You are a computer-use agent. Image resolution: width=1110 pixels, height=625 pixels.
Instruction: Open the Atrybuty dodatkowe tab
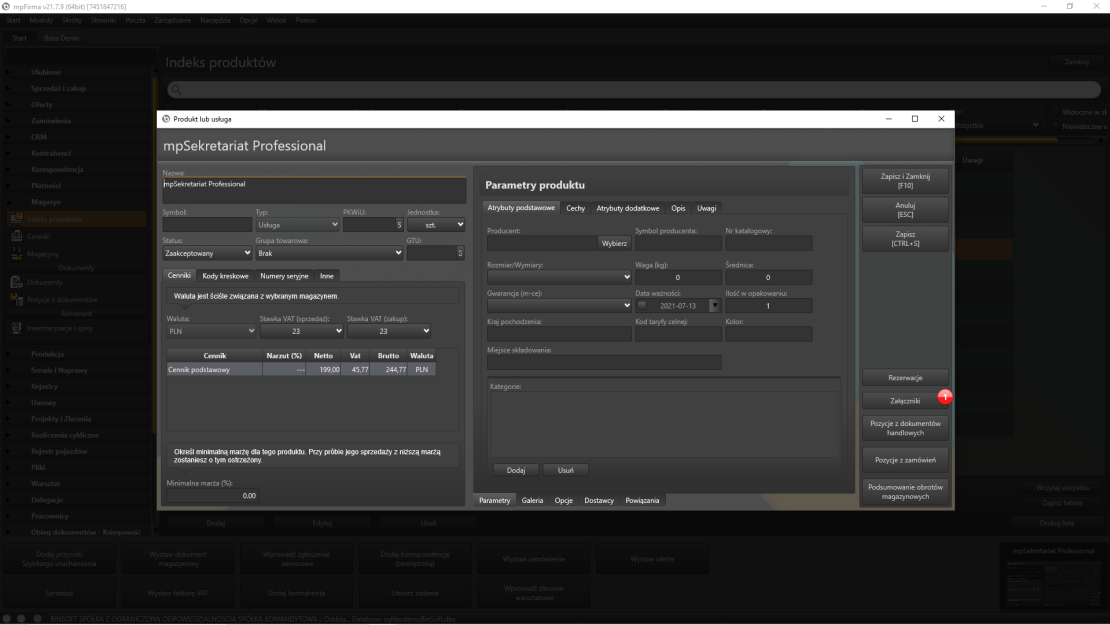[627, 208]
